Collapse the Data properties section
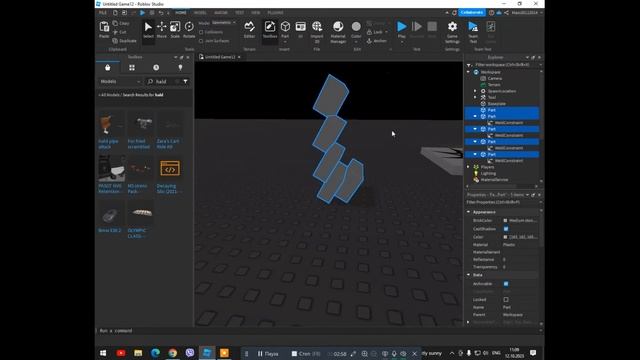Image resolution: width=640 pixels, height=360 pixels. 469,275
